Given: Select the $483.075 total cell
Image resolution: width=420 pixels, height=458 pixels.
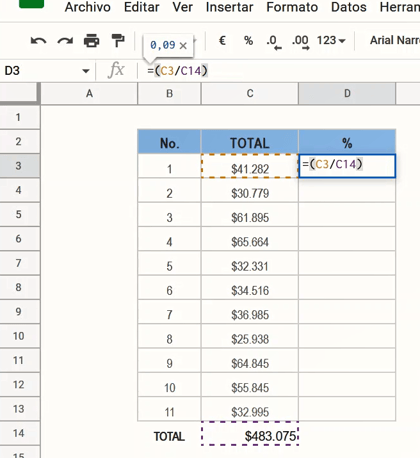Looking at the screenshot, I should [250, 433].
